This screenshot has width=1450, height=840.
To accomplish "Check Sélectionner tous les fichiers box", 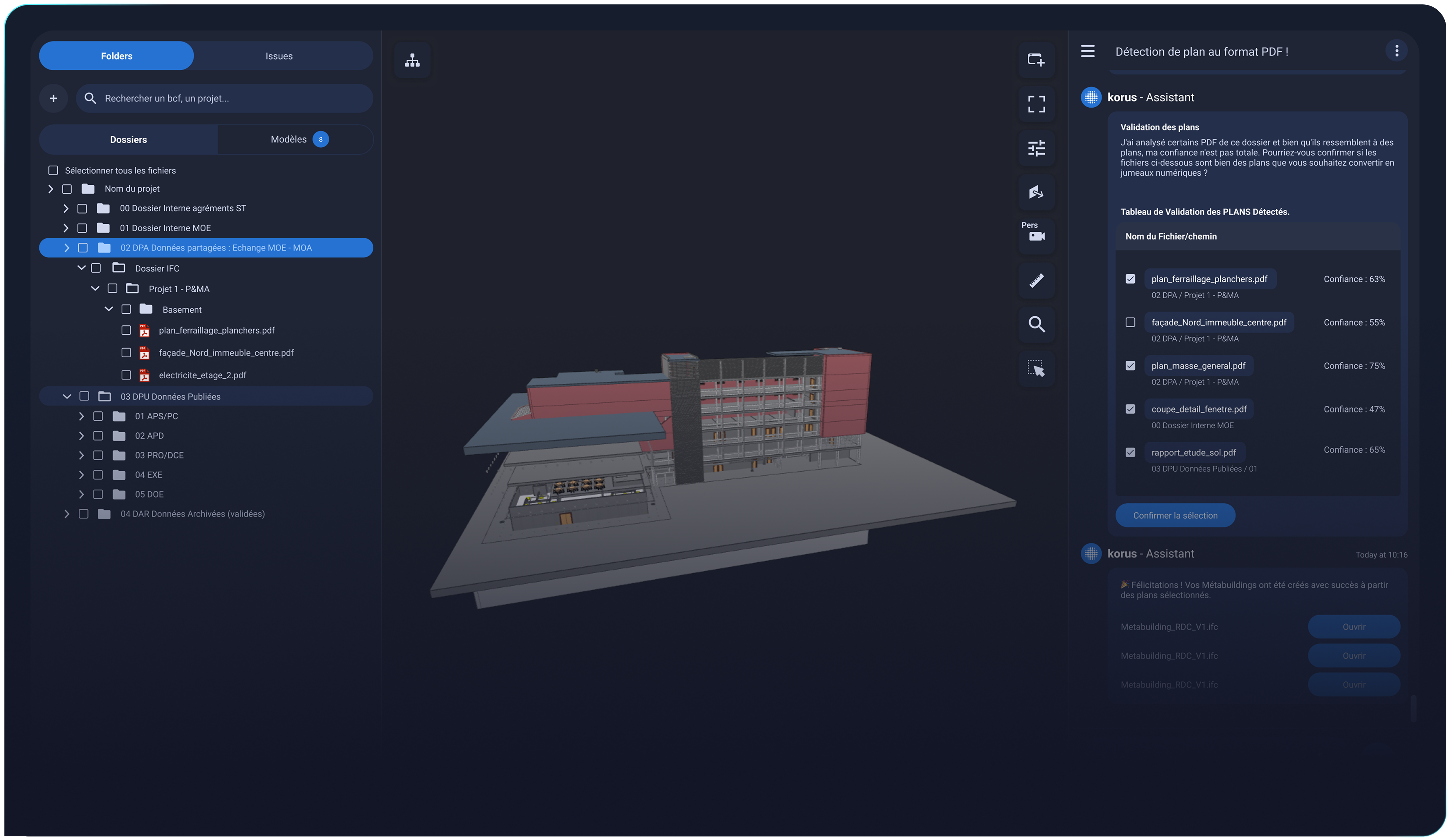I will [x=53, y=171].
